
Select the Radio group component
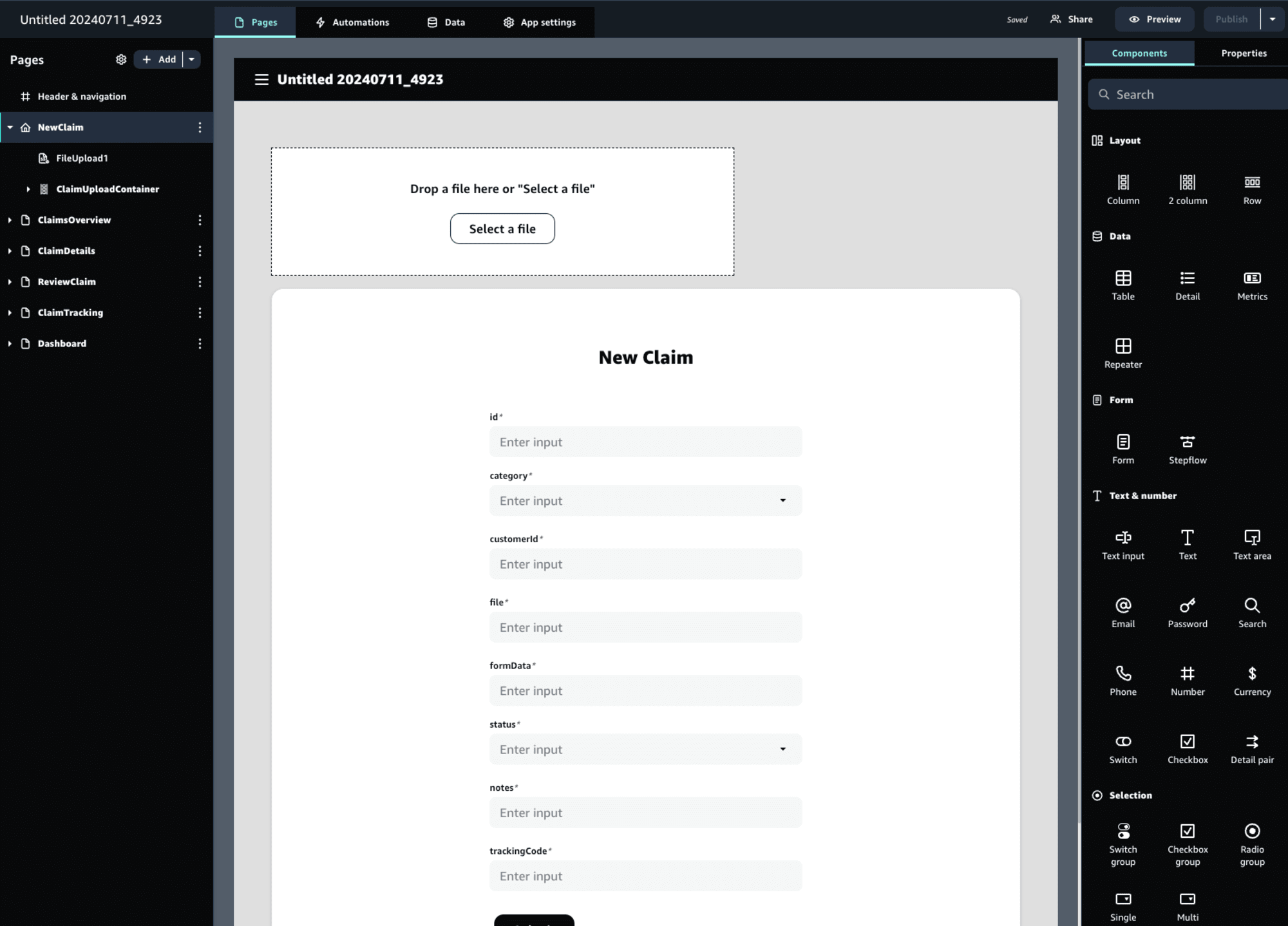[x=1252, y=844]
